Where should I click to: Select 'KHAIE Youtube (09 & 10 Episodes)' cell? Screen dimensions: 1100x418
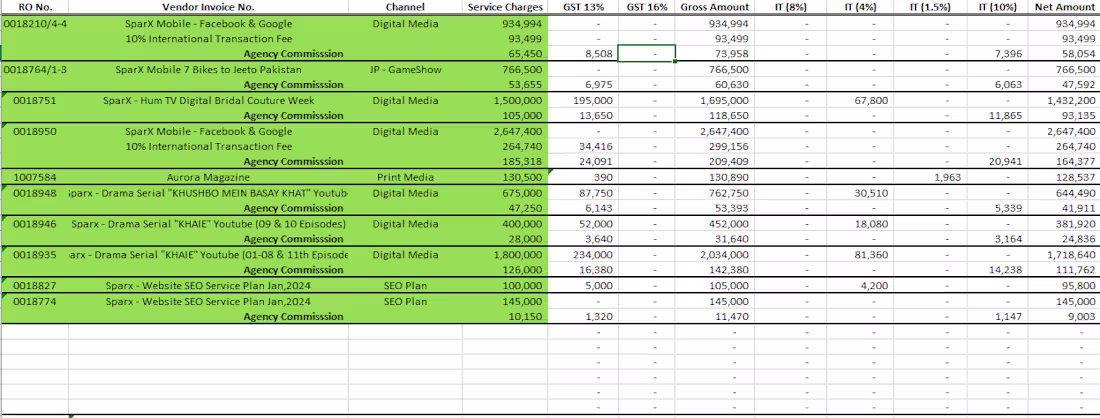[208, 224]
